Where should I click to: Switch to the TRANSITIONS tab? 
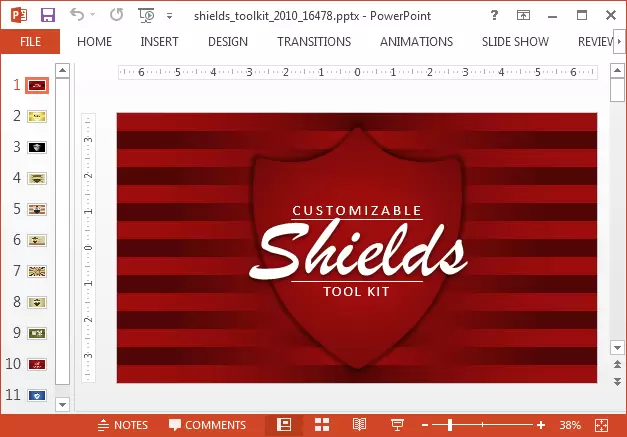314,42
